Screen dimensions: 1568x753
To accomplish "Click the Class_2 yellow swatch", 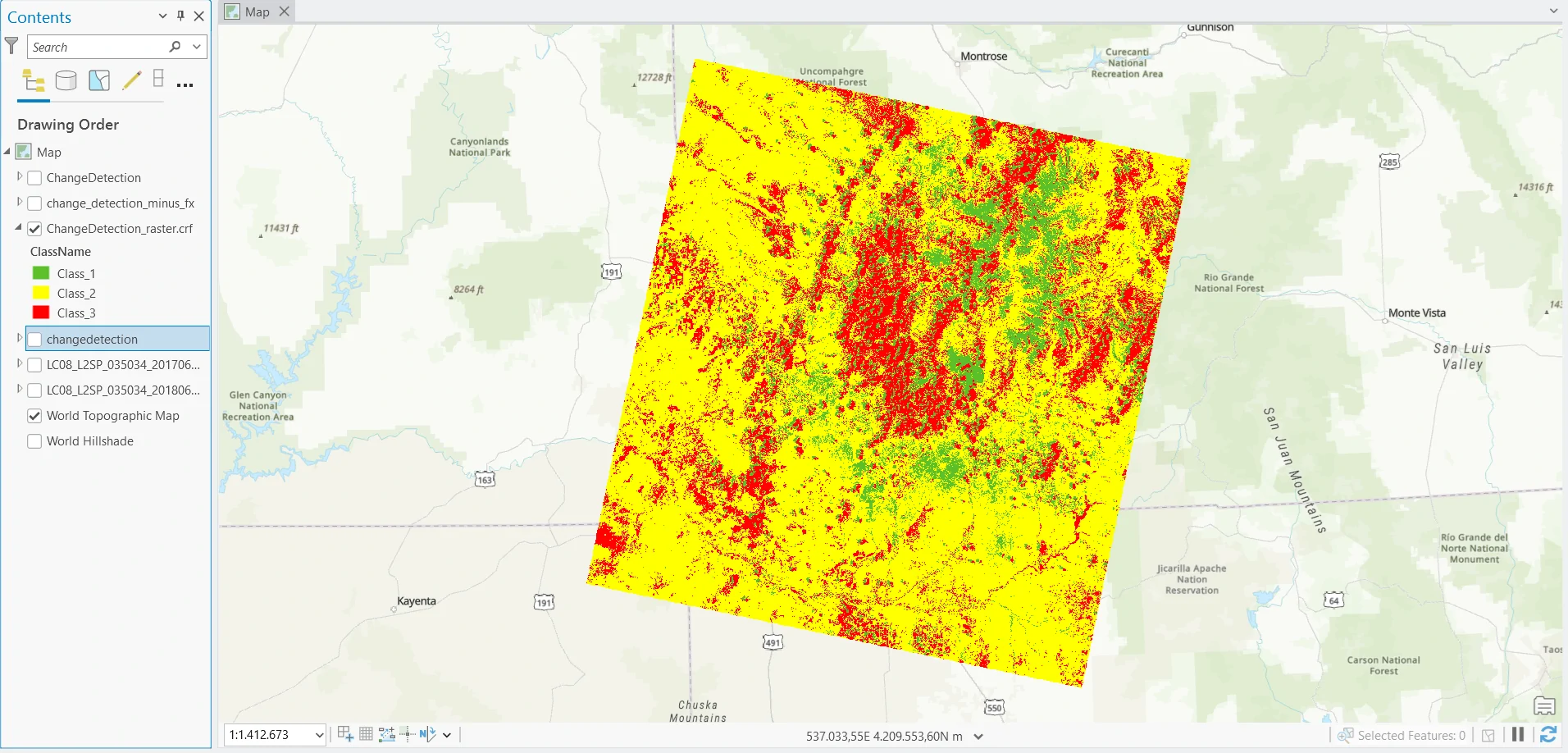I will (x=41, y=293).
